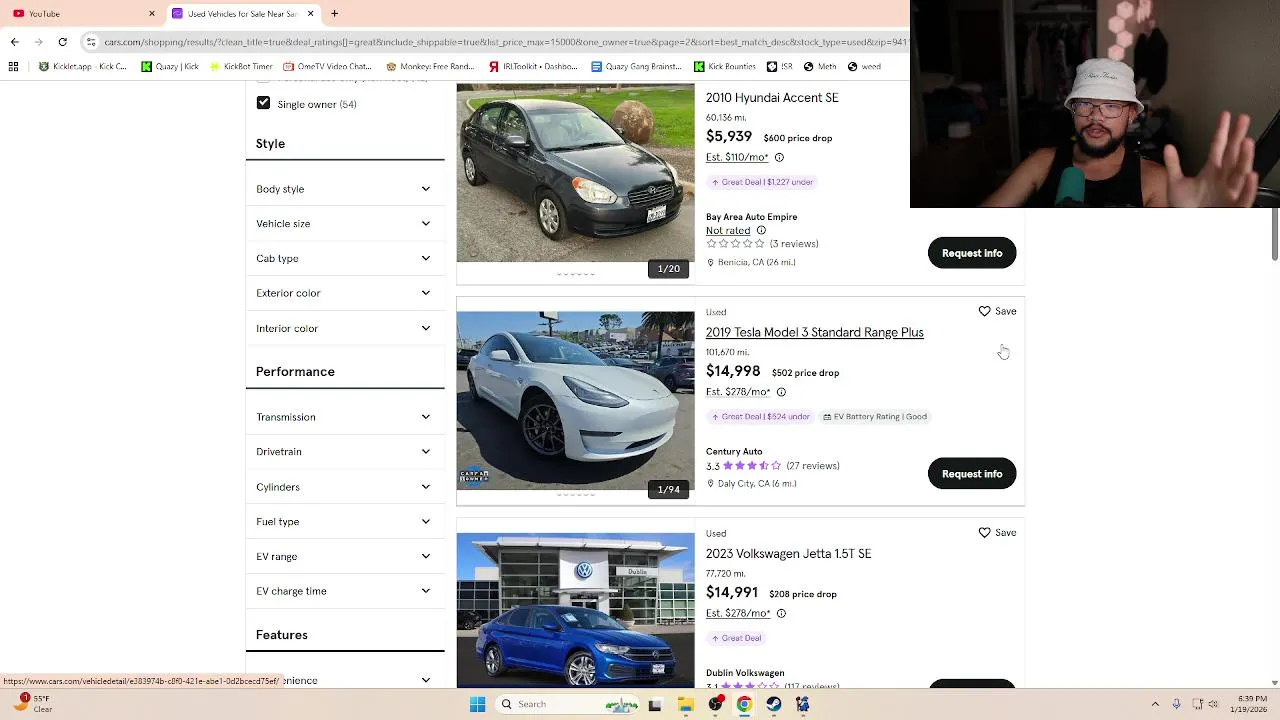This screenshot has height=720, width=1280.
Task: Open the Kick Bounties bookmark
Action: click(724, 66)
